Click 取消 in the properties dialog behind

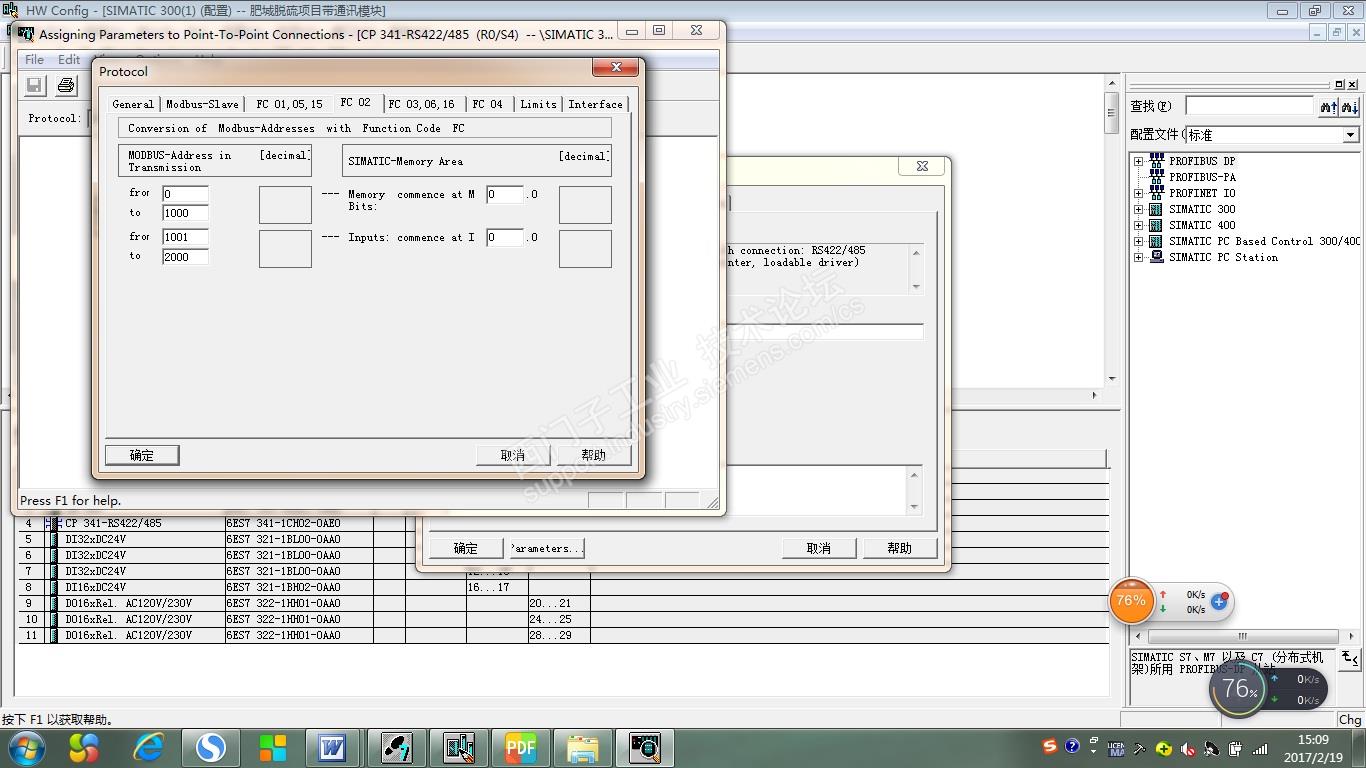819,548
